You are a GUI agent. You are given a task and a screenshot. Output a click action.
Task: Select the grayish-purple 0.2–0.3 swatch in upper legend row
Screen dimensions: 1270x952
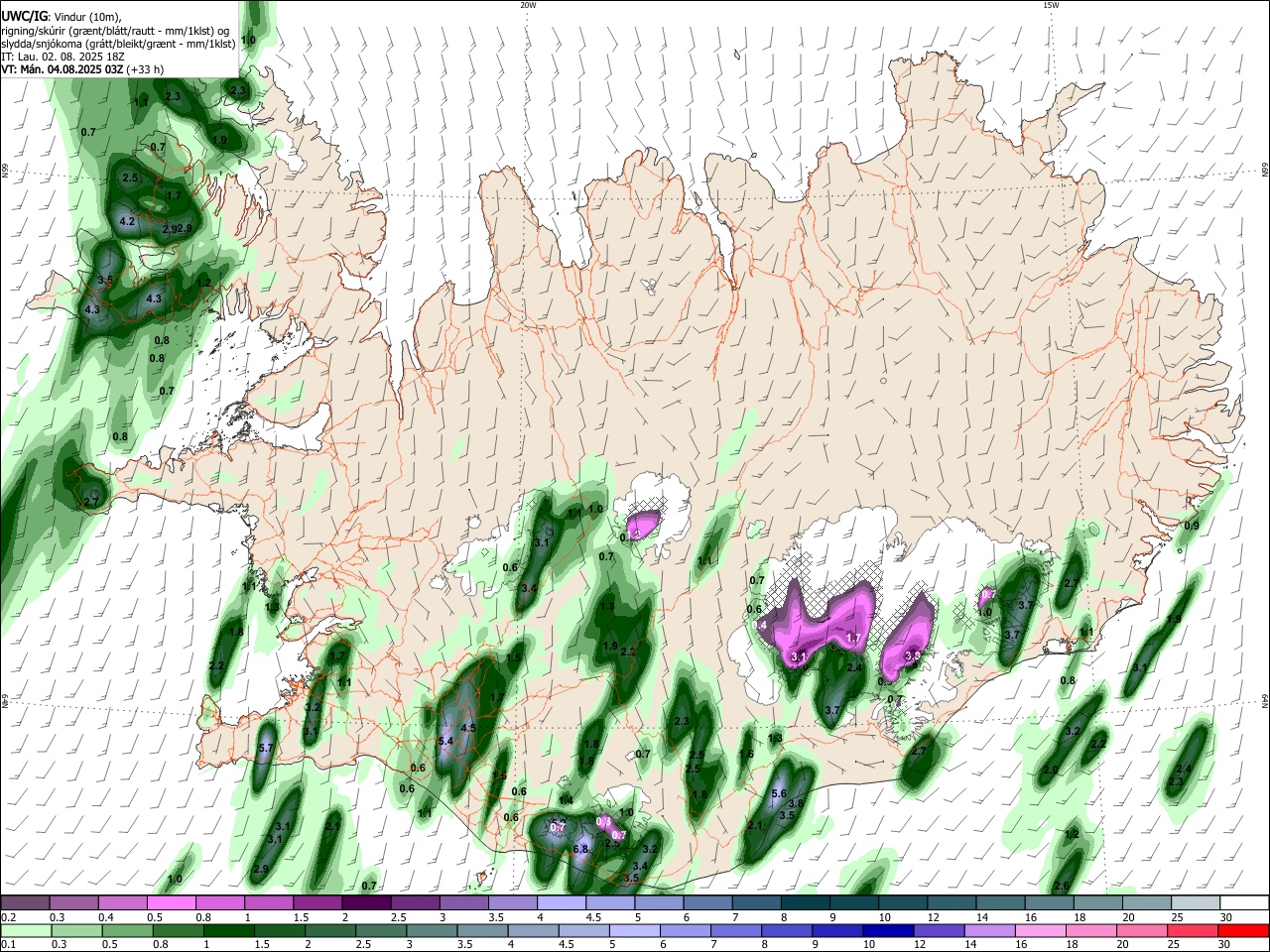(x=25, y=903)
